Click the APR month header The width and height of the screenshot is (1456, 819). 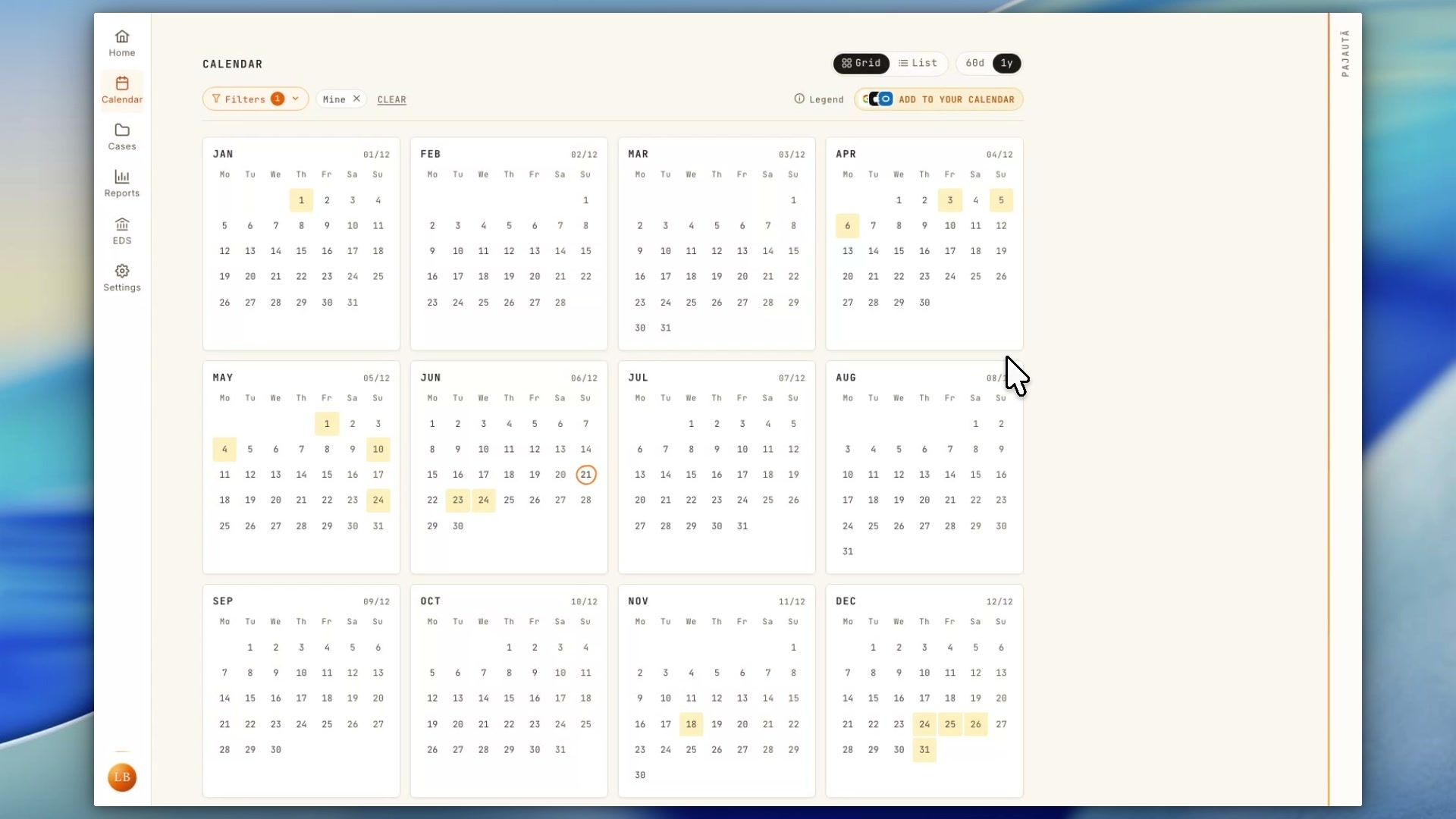point(846,154)
